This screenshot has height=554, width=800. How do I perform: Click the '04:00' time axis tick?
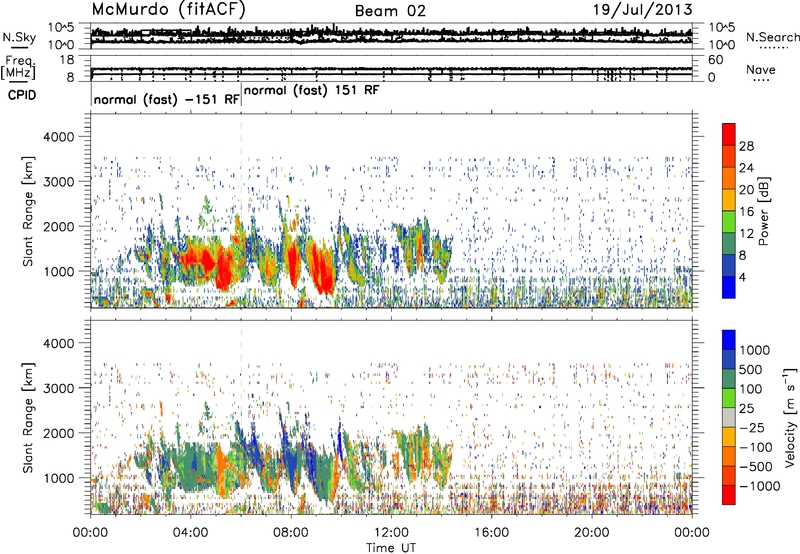190,533
